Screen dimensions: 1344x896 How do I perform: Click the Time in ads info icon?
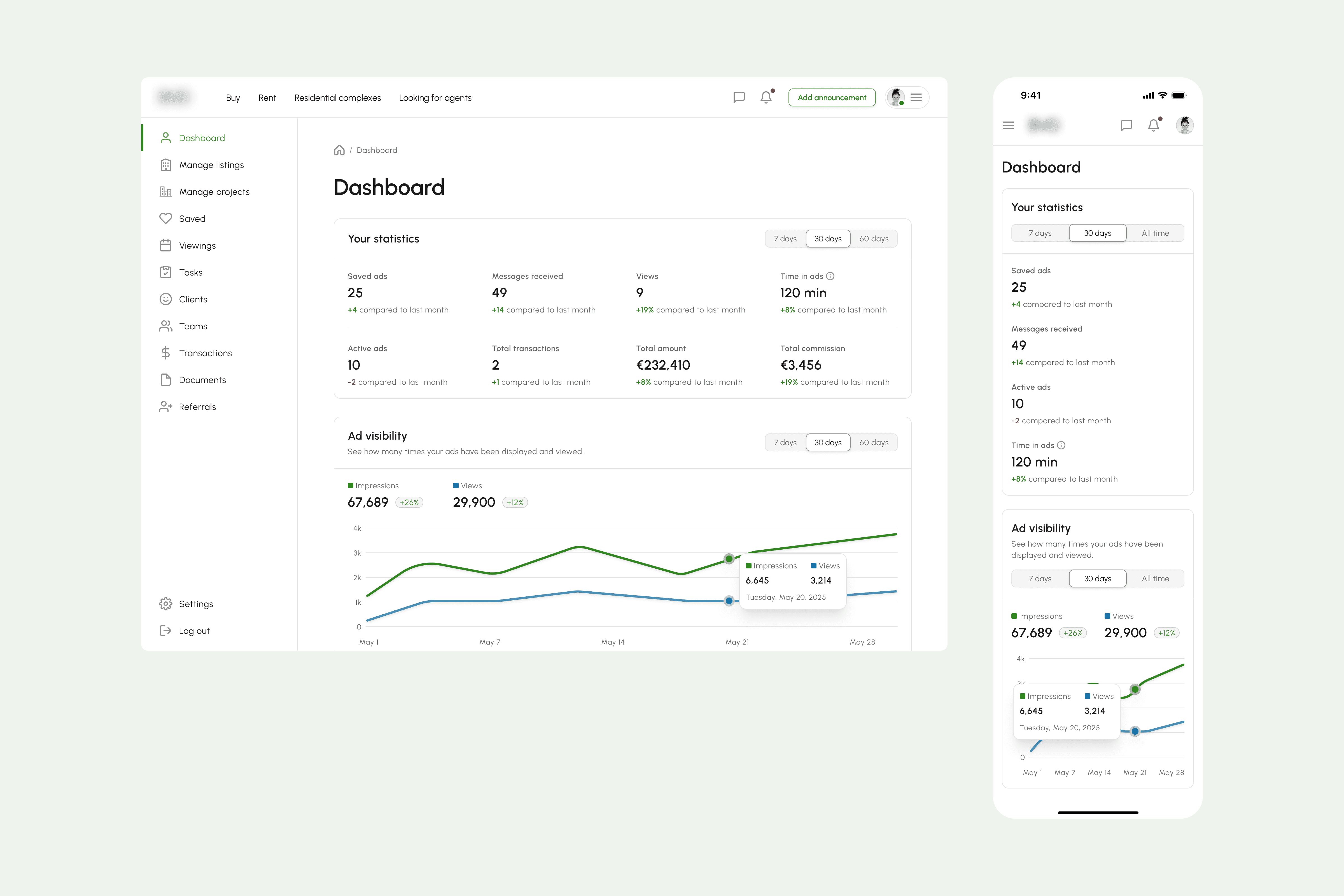pyautogui.click(x=830, y=276)
